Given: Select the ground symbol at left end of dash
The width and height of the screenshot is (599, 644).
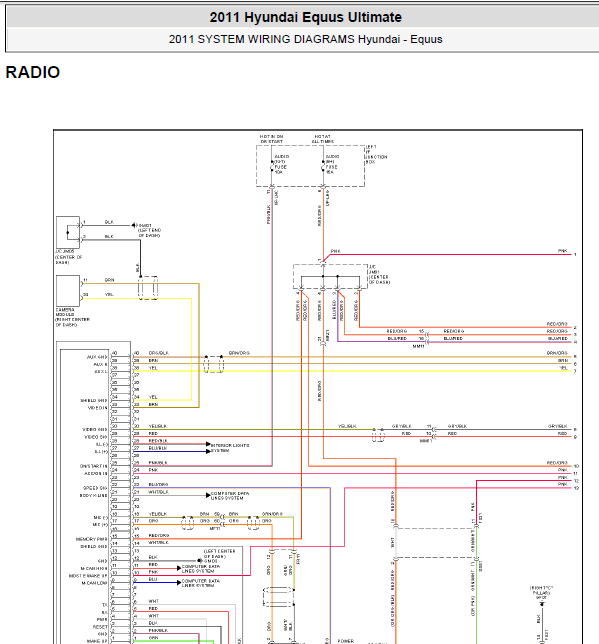Looking at the screenshot, I should [134, 225].
